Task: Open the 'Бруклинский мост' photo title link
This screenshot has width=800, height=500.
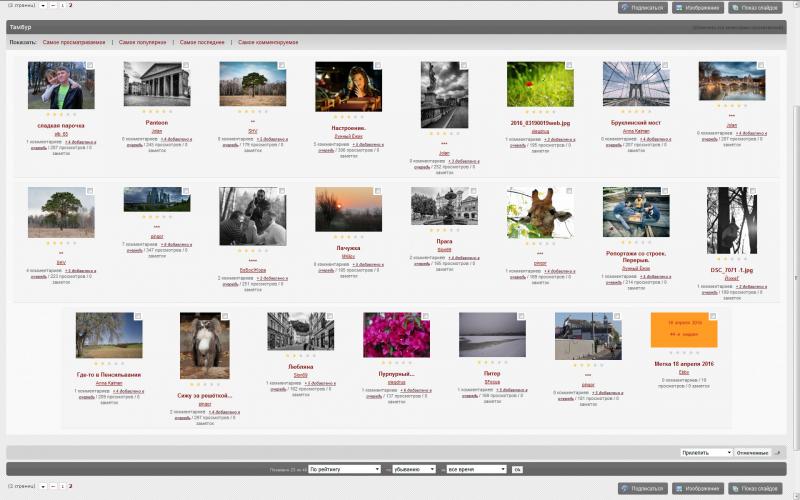Action: (636, 123)
